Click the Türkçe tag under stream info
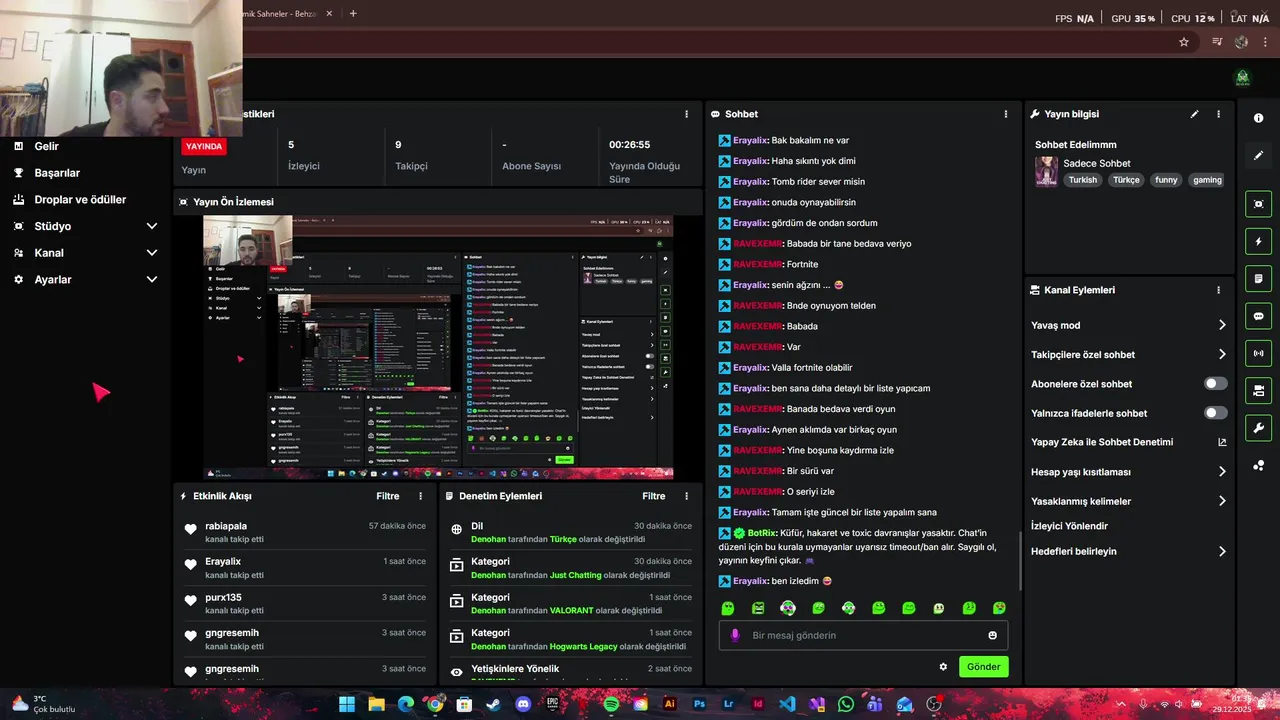The height and width of the screenshot is (720, 1280). click(x=1126, y=180)
